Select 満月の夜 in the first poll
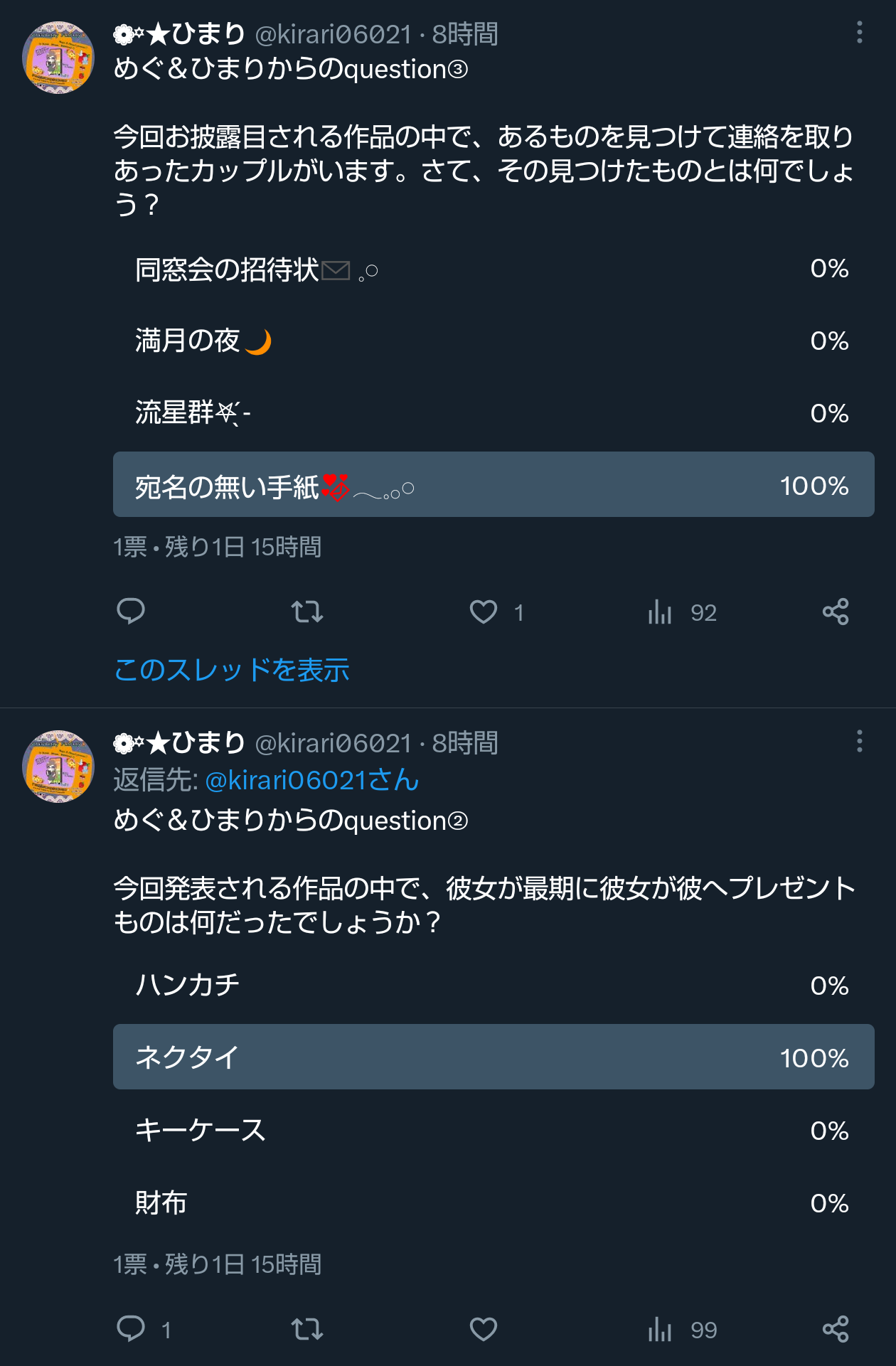896x1366 pixels. pyautogui.click(x=493, y=341)
